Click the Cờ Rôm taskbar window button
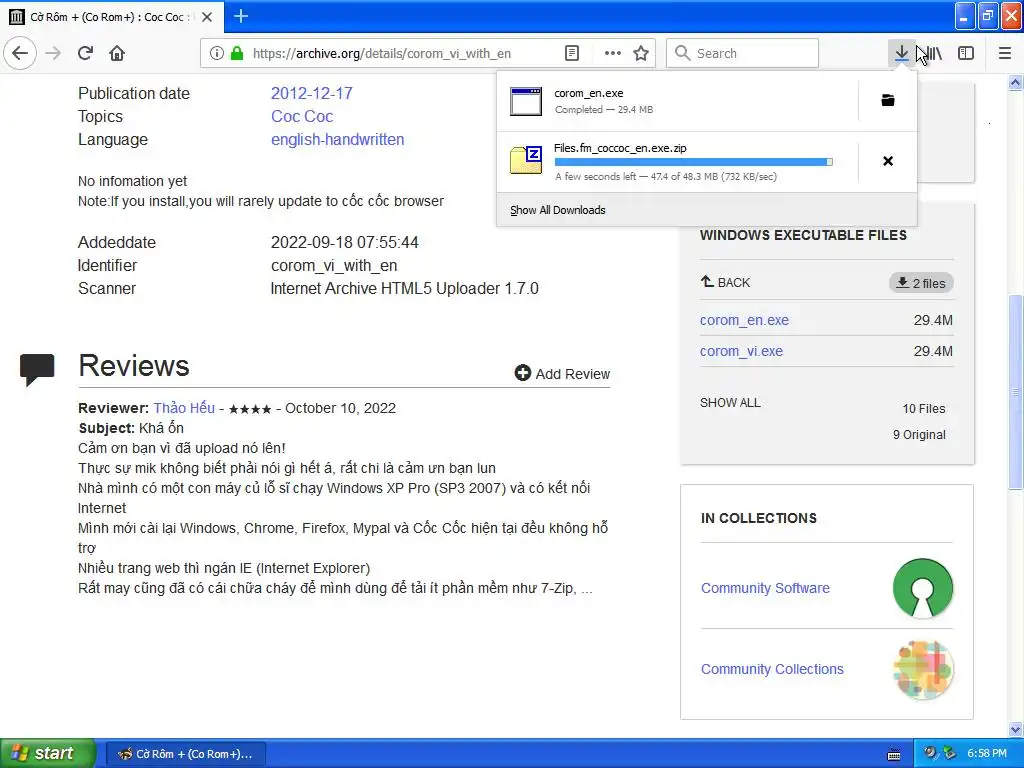Image resolution: width=1024 pixels, height=768 pixels. tap(185, 754)
